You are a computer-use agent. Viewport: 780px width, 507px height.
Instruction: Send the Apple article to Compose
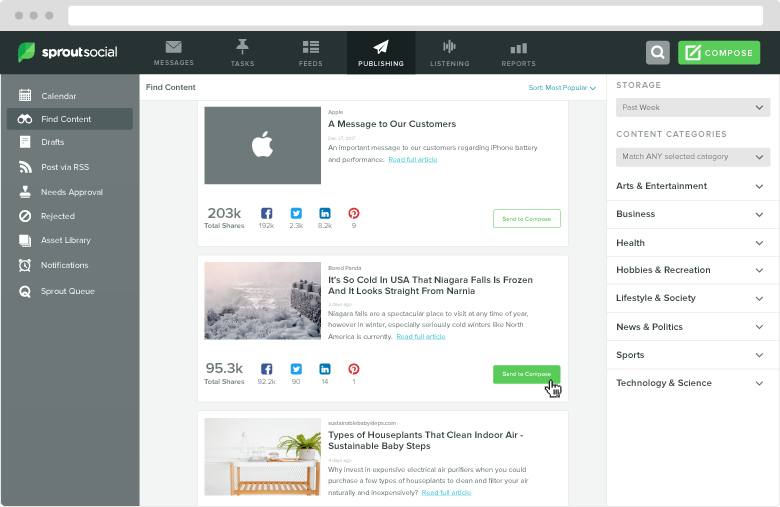click(526, 219)
